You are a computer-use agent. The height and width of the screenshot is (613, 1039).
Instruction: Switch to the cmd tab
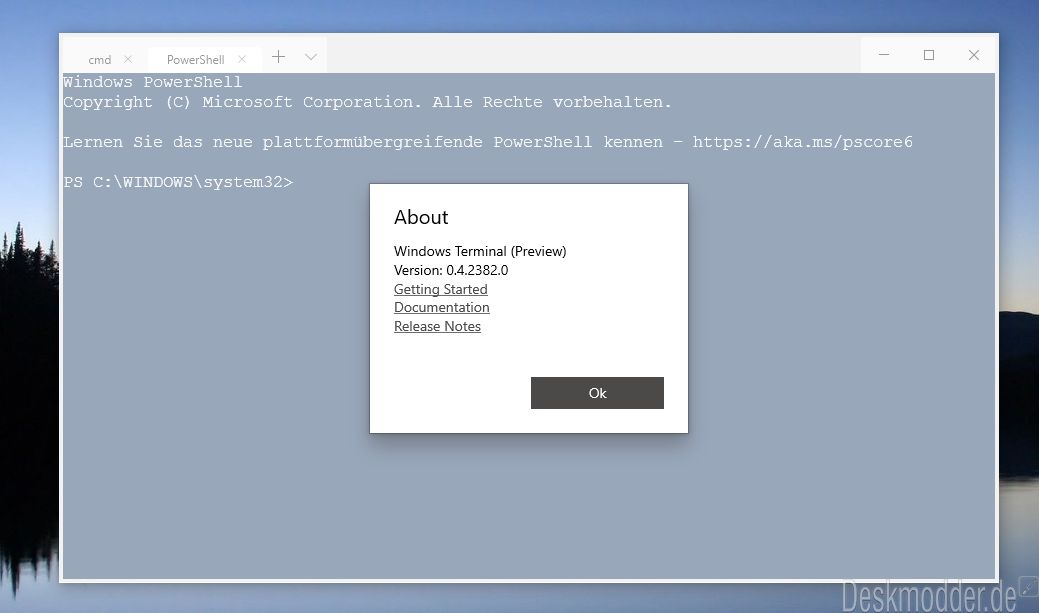99,60
